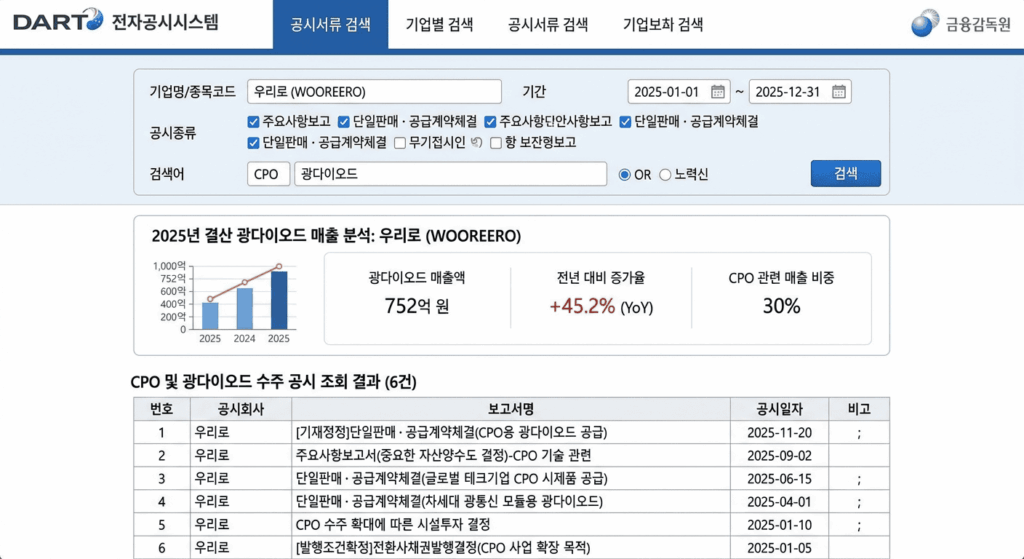This screenshot has width=1024, height=559.
Task: Open report 글로벌 테크기업 CPO 시제품 공급
Action: click(451, 479)
